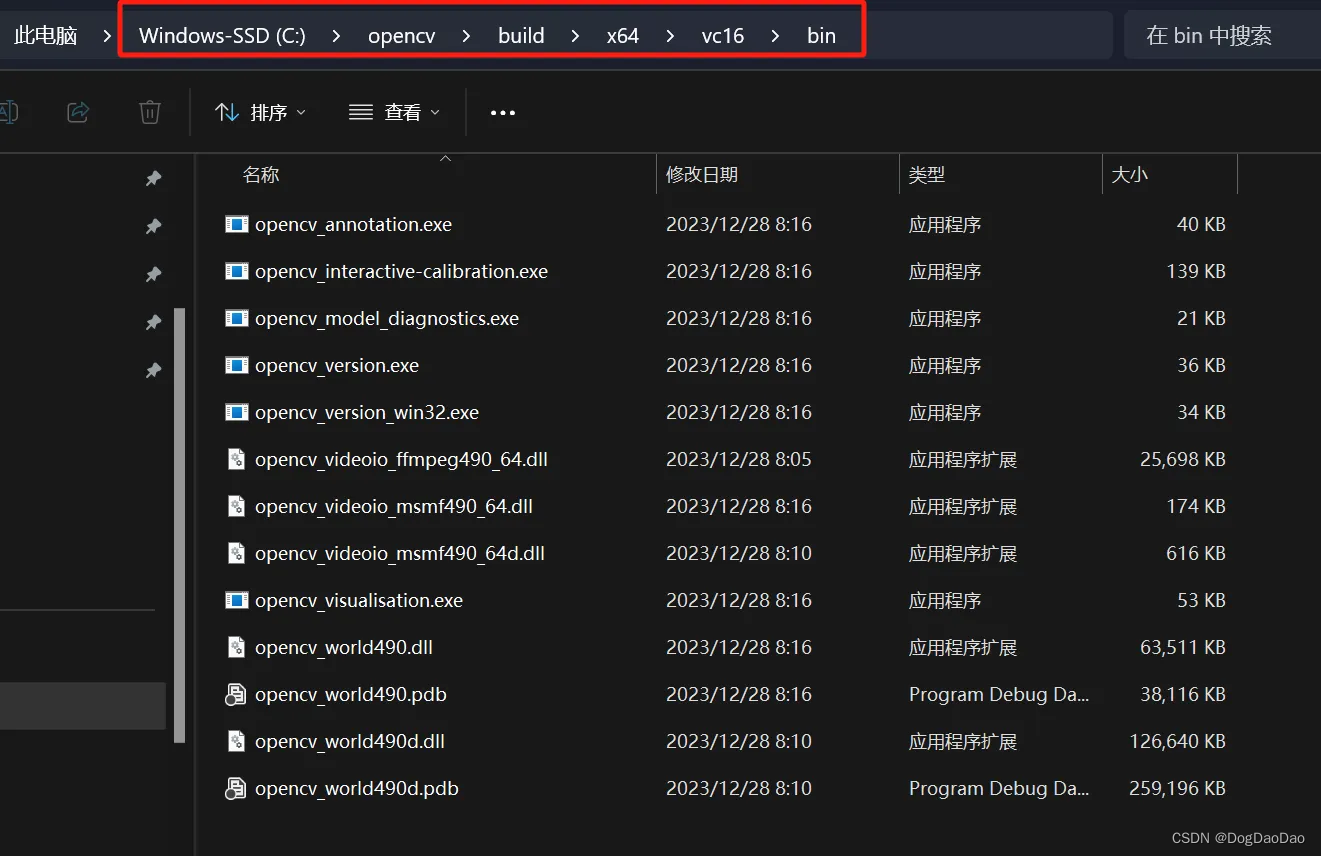The height and width of the screenshot is (856, 1321).
Task: Navigate to Windows-SSD (C:) breadcrumb
Action: 222,36
